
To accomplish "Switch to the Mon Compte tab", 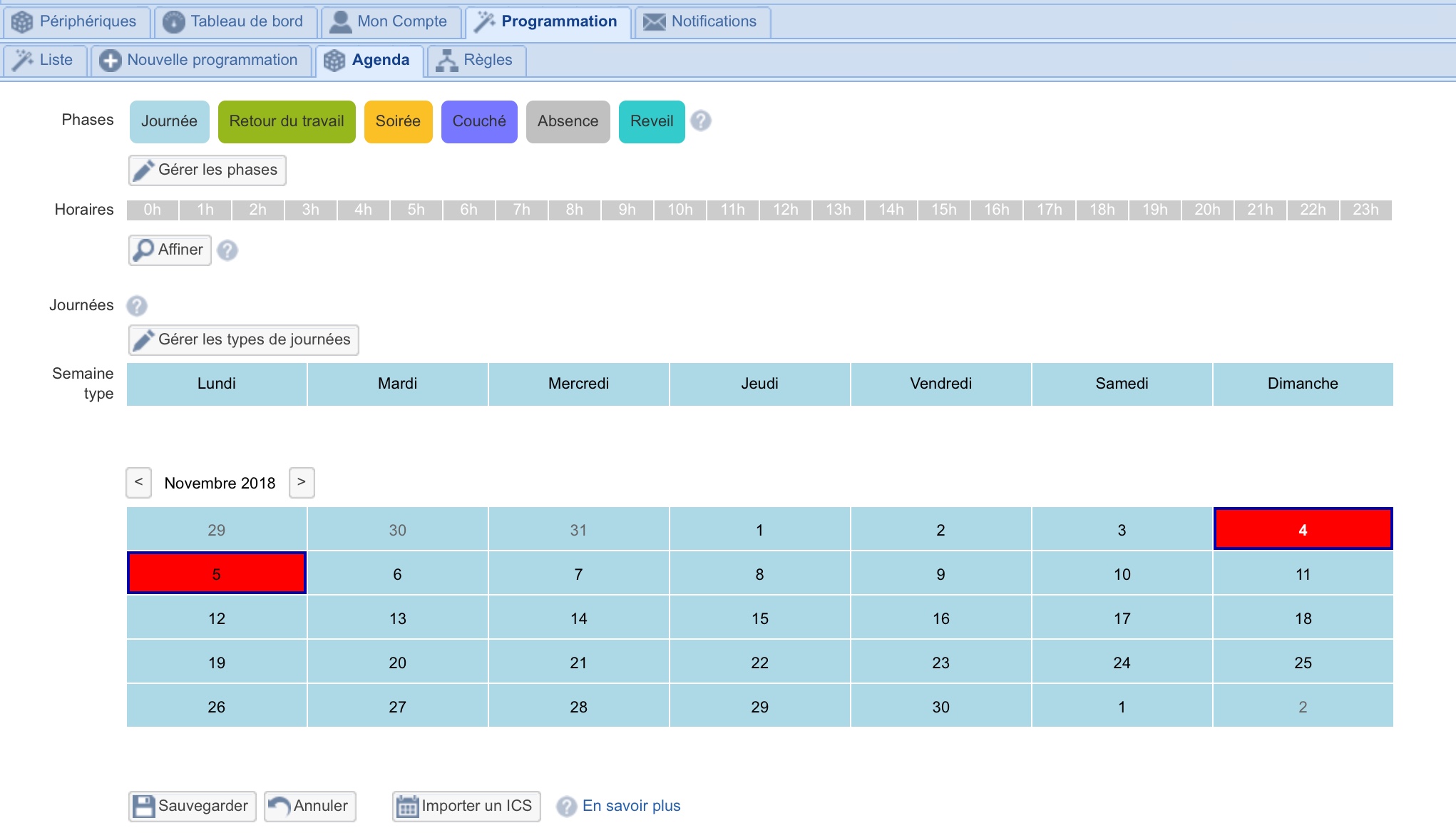I will 390,21.
